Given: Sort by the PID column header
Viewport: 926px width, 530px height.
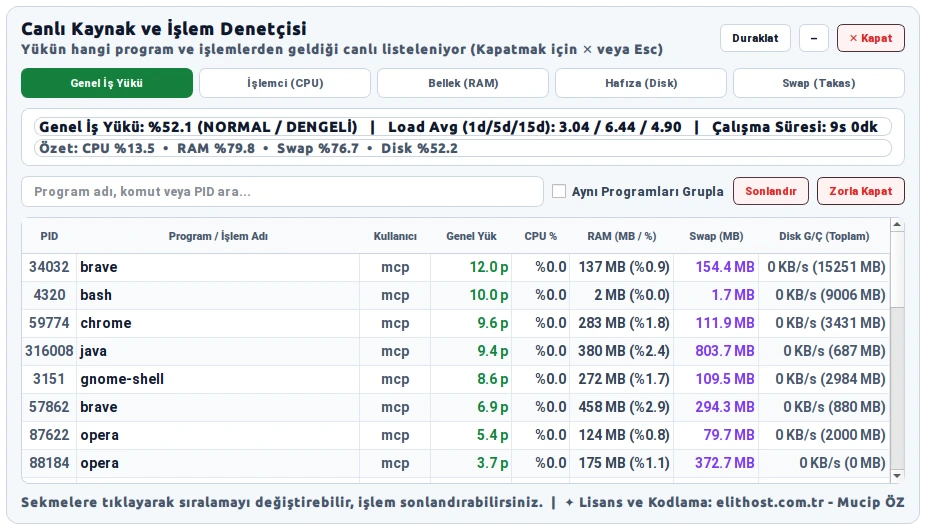Looking at the screenshot, I should pyautogui.click(x=49, y=236).
